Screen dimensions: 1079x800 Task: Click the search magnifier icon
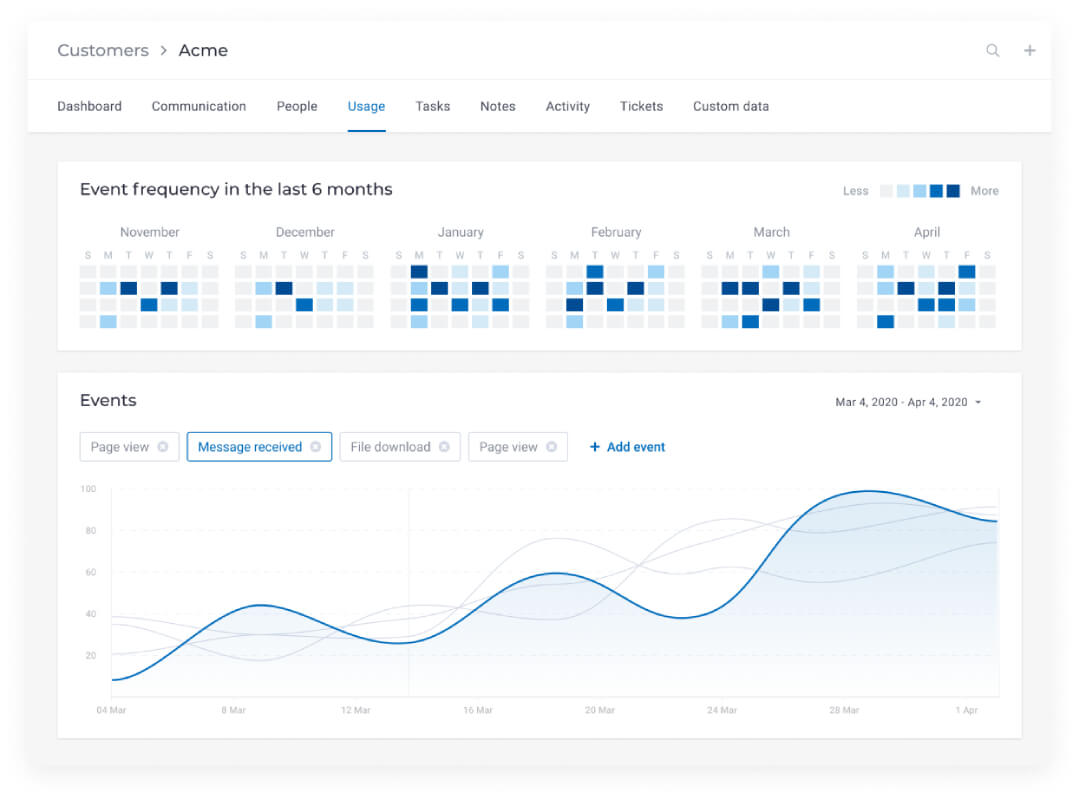(992, 50)
